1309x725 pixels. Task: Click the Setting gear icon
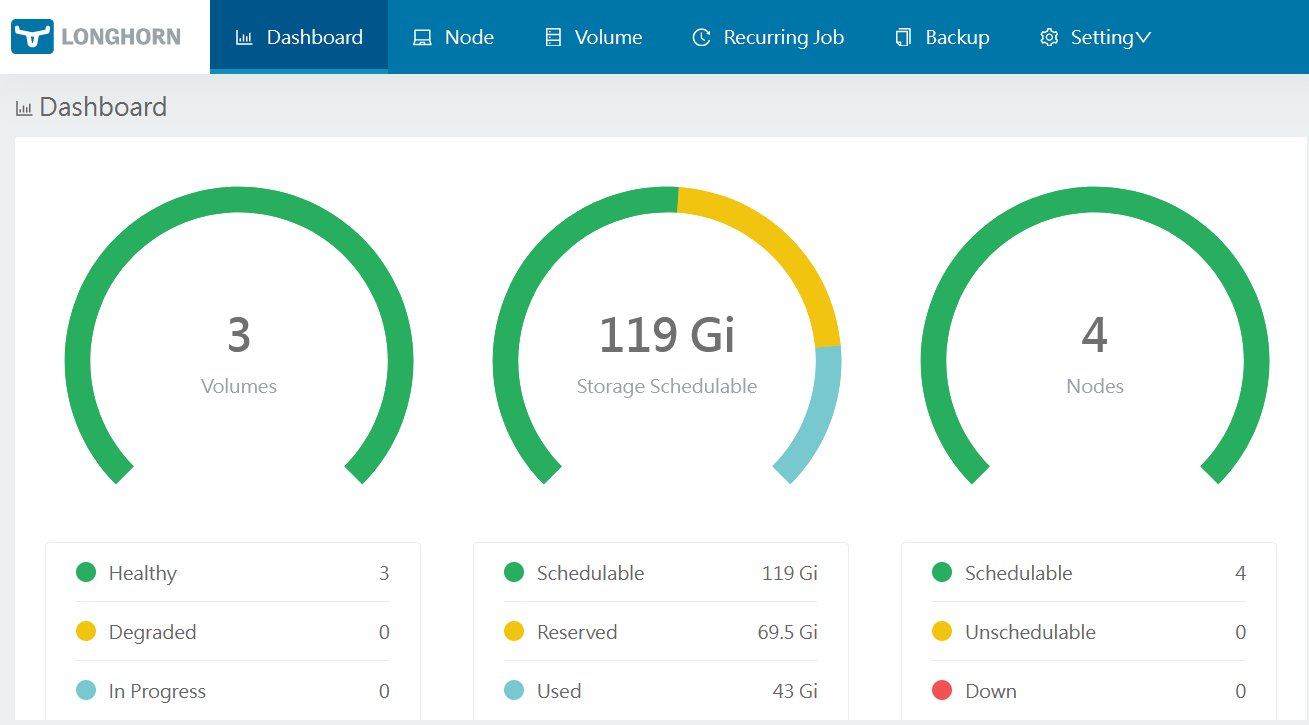(1049, 38)
